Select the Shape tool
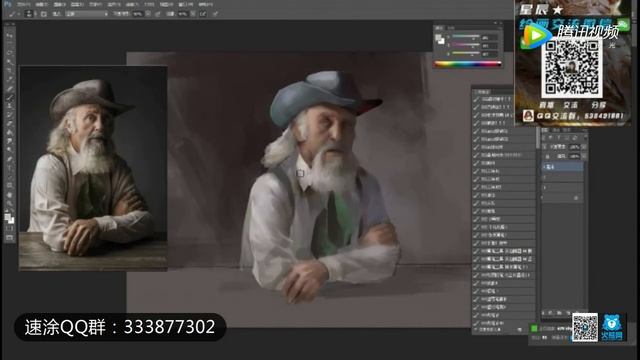The height and width of the screenshot is (360, 640). pyautogui.click(x=9, y=185)
